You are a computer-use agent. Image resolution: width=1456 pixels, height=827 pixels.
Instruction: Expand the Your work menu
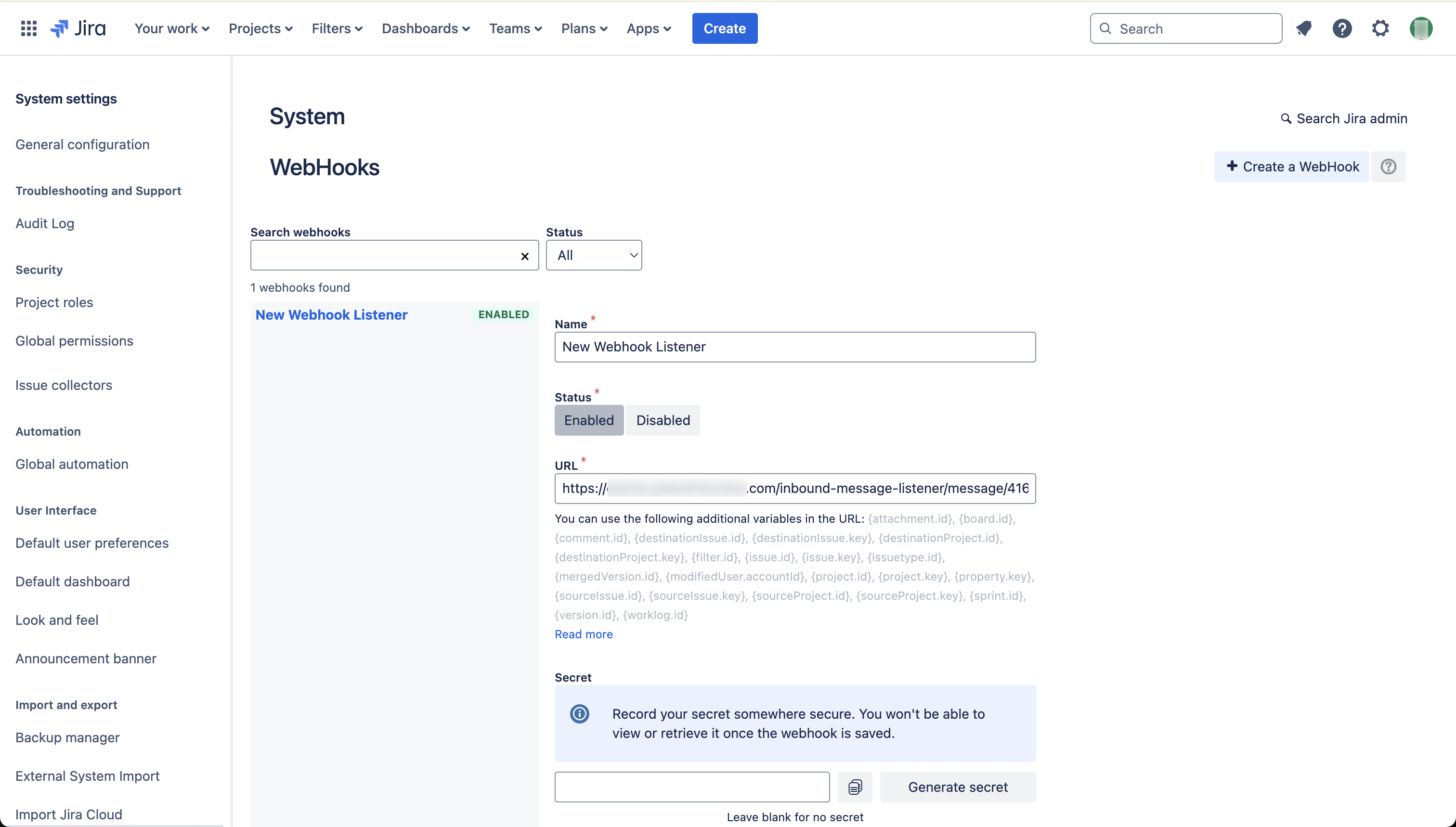pyautogui.click(x=172, y=28)
